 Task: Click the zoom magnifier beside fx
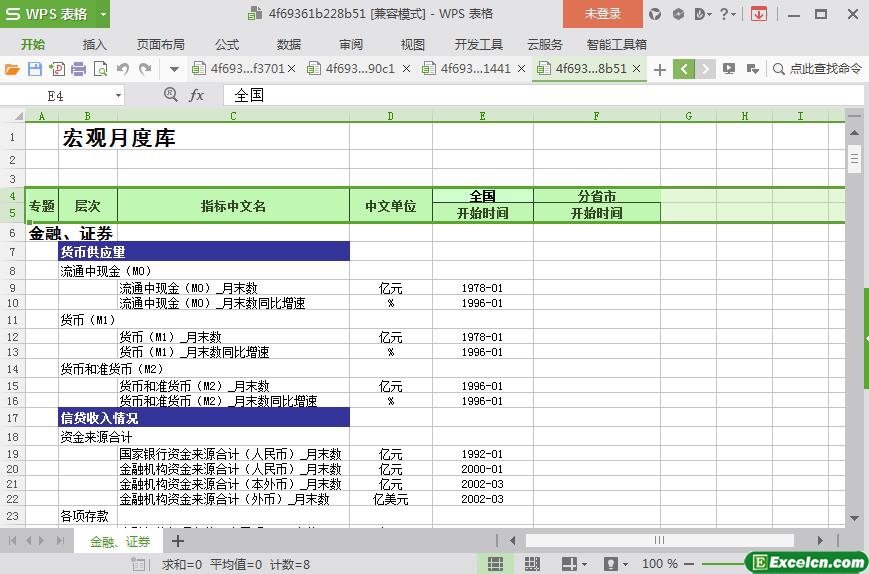pyautogui.click(x=171, y=95)
